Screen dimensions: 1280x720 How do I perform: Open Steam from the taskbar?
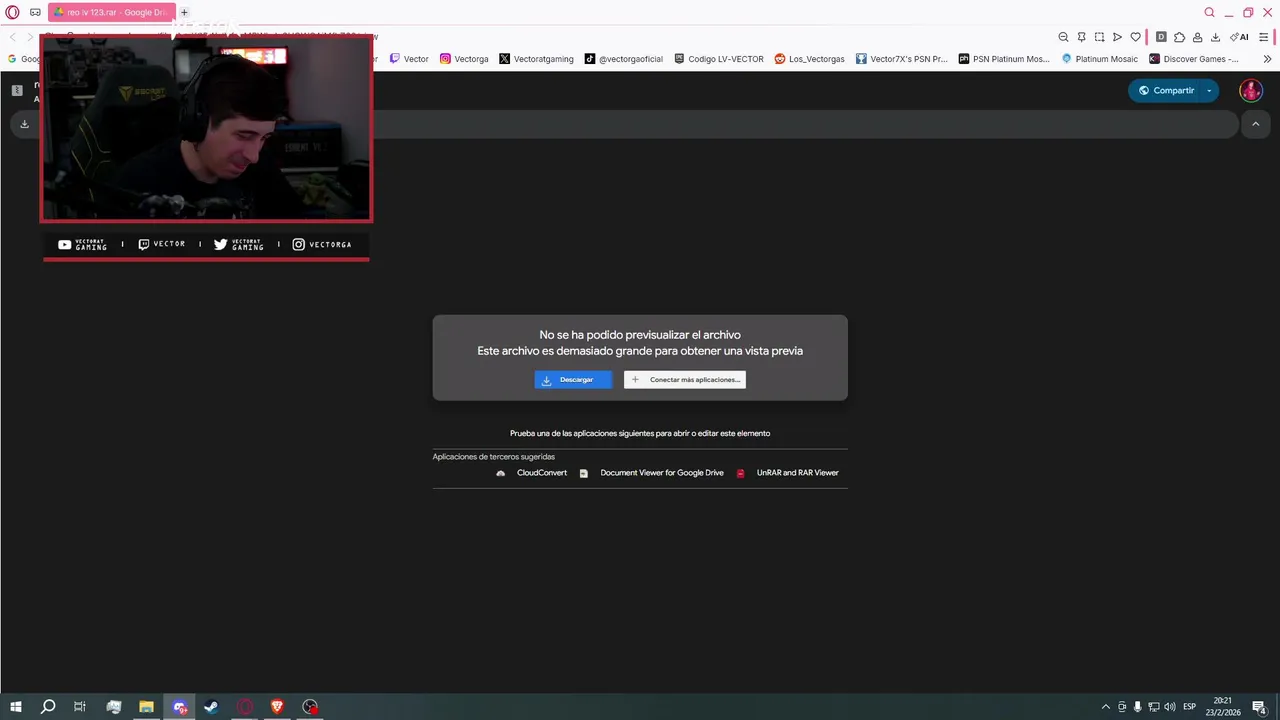(x=212, y=707)
